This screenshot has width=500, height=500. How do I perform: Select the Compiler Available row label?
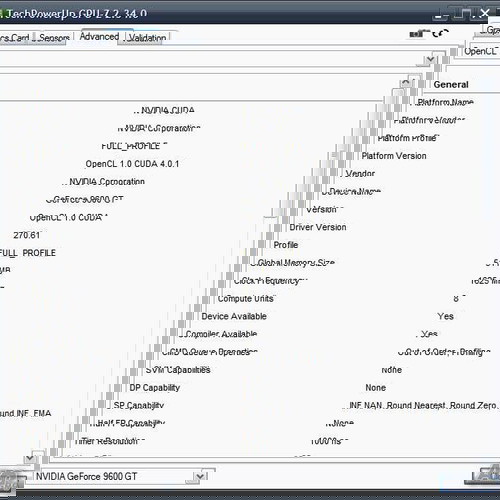pos(220,334)
